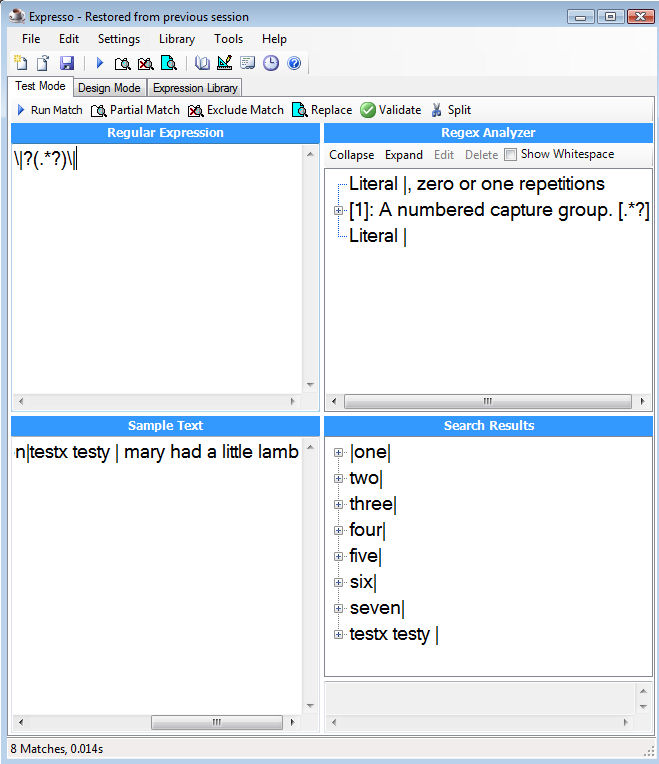Click the Replace button in mode toolbar
Viewport: 659px width, 764px height.
click(x=322, y=110)
